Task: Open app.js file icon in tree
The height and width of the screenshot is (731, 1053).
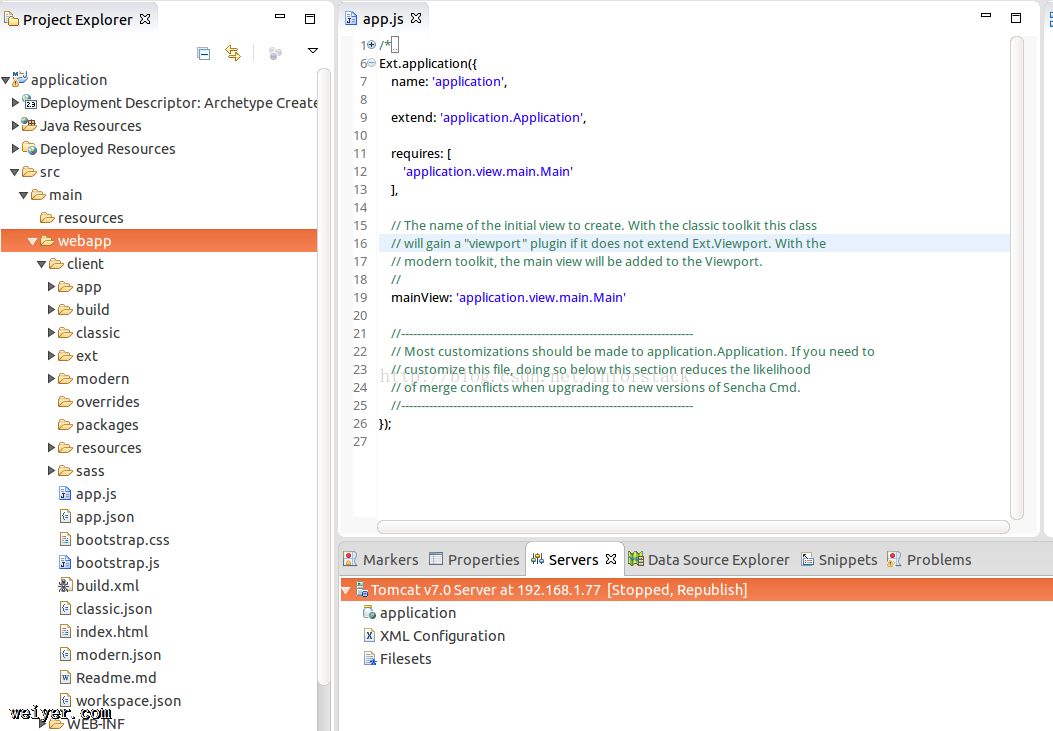Action: tap(65, 494)
